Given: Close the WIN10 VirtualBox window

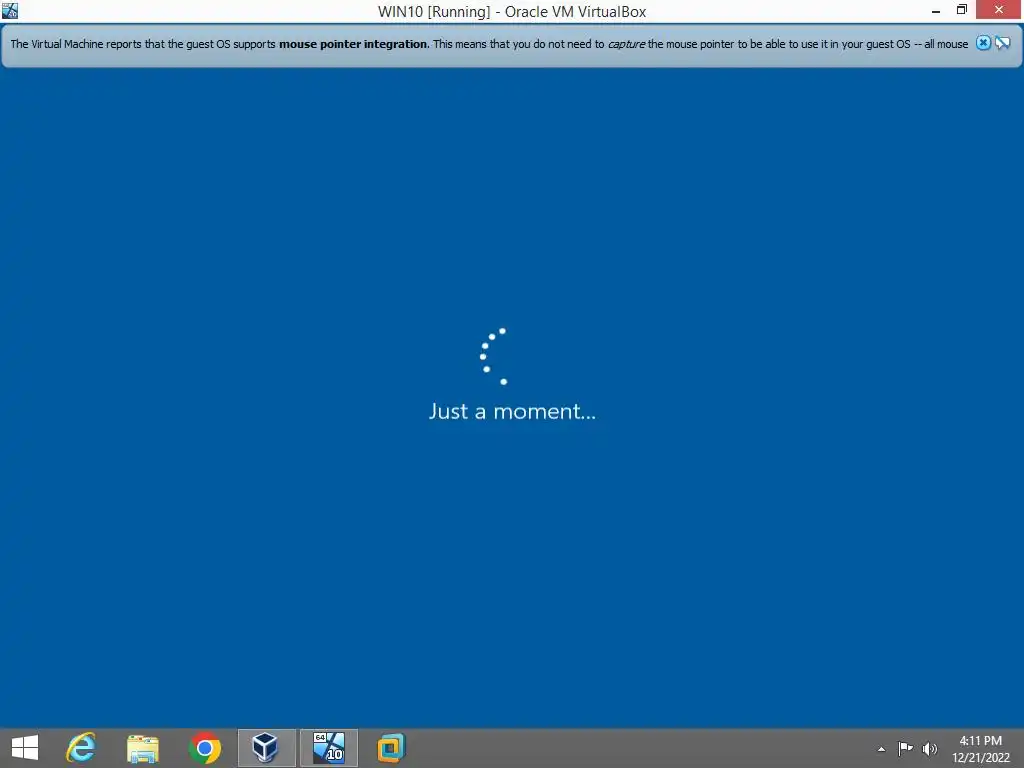Looking at the screenshot, I should coord(999,10).
